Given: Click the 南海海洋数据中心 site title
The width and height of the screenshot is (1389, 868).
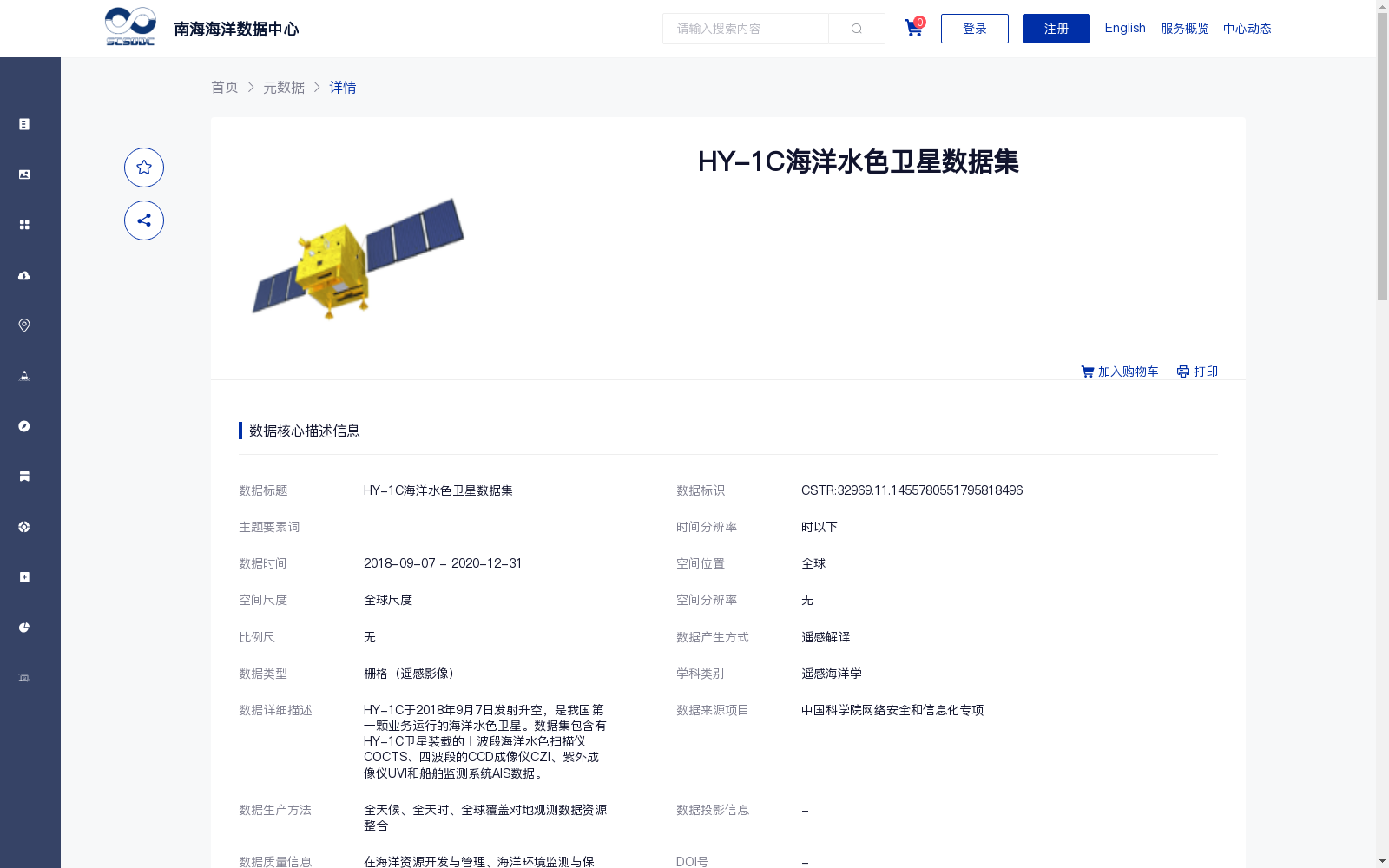Looking at the screenshot, I should [x=236, y=30].
